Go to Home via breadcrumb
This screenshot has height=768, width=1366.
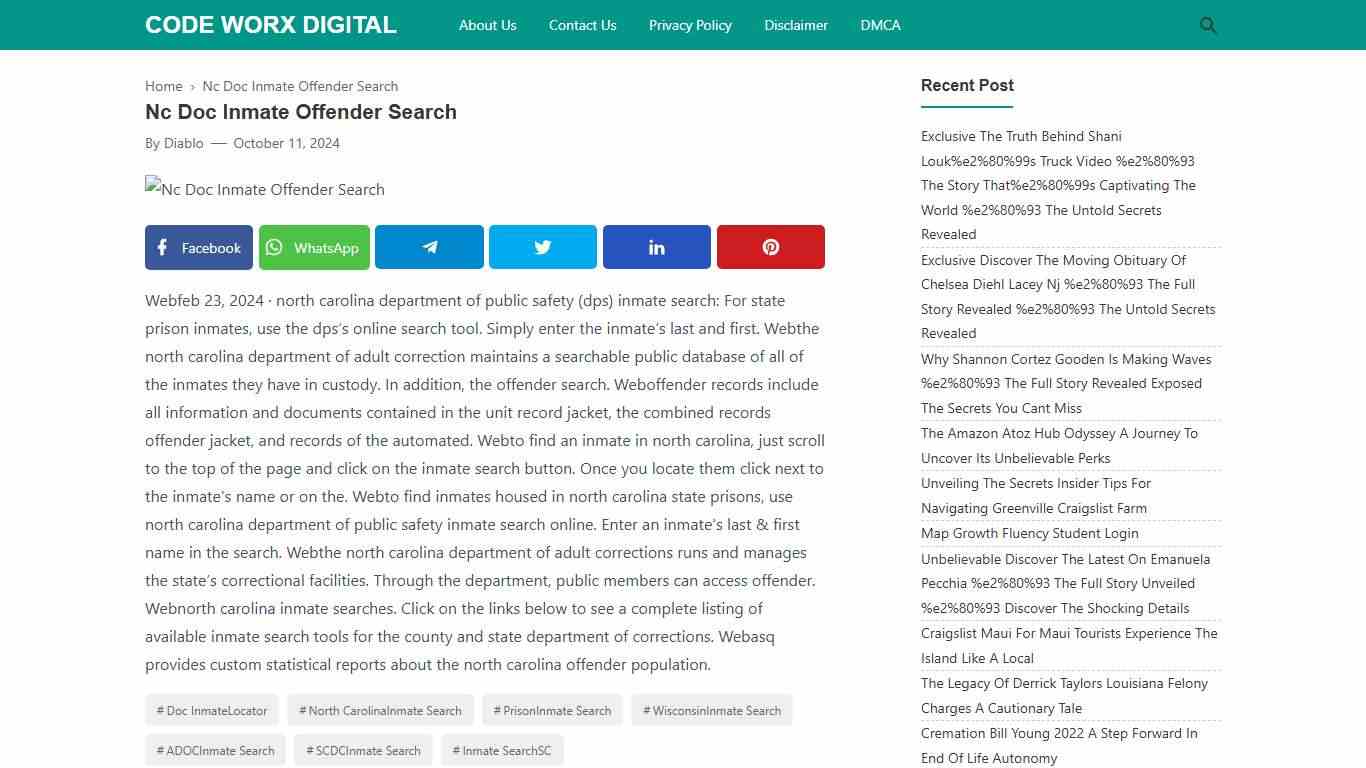pyautogui.click(x=163, y=86)
